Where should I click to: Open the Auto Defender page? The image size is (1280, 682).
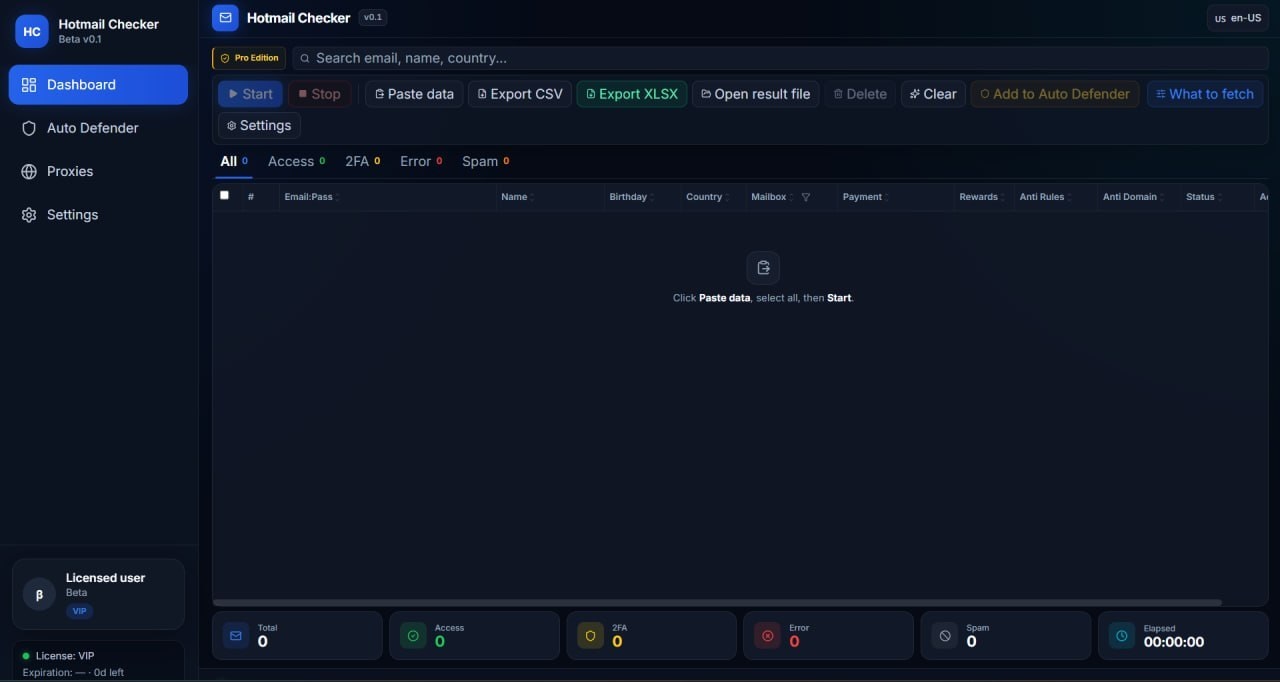pos(98,128)
